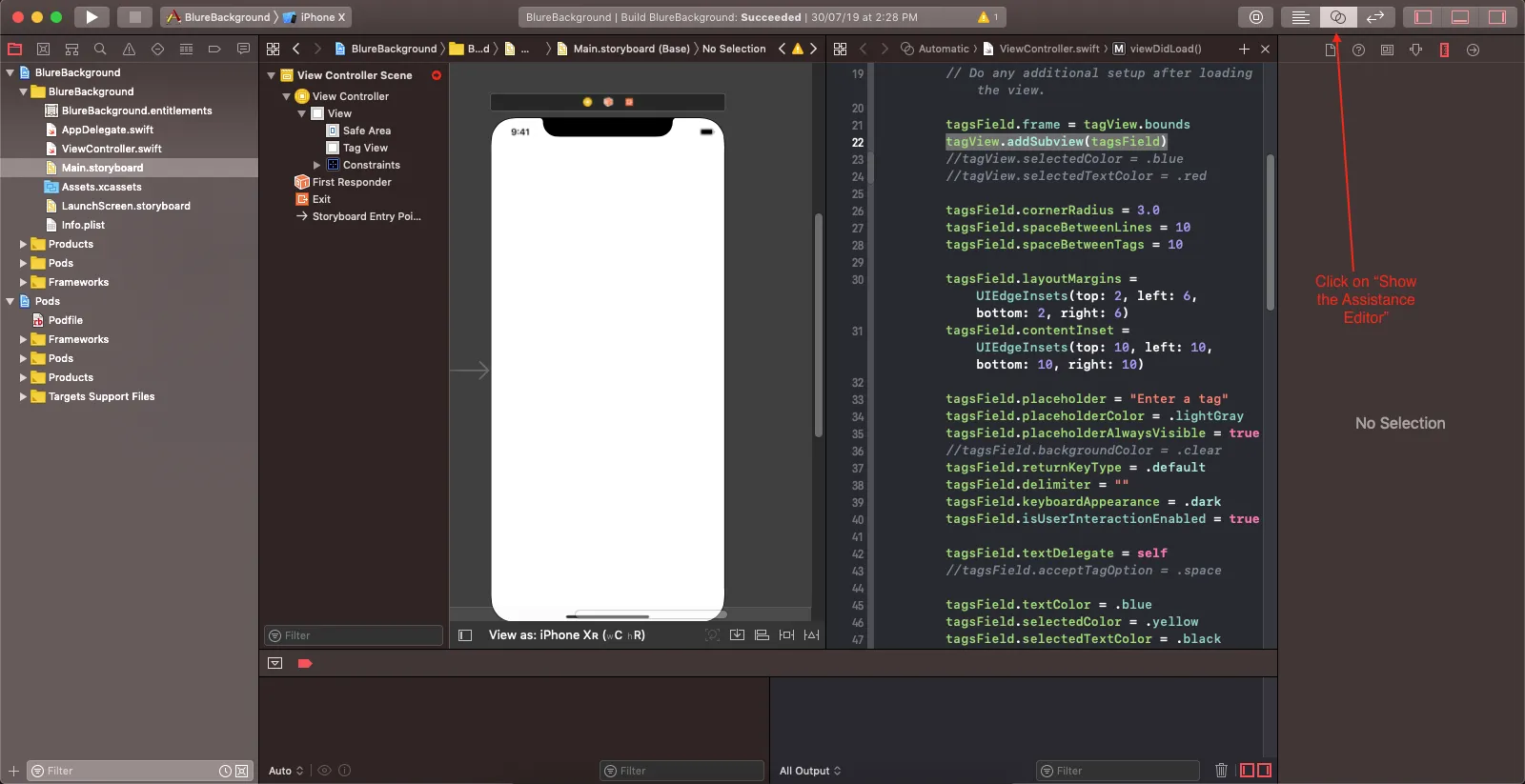Viewport: 1525px width, 784px height.
Task: Show the Assistant editor
Action: click(1337, 17)
